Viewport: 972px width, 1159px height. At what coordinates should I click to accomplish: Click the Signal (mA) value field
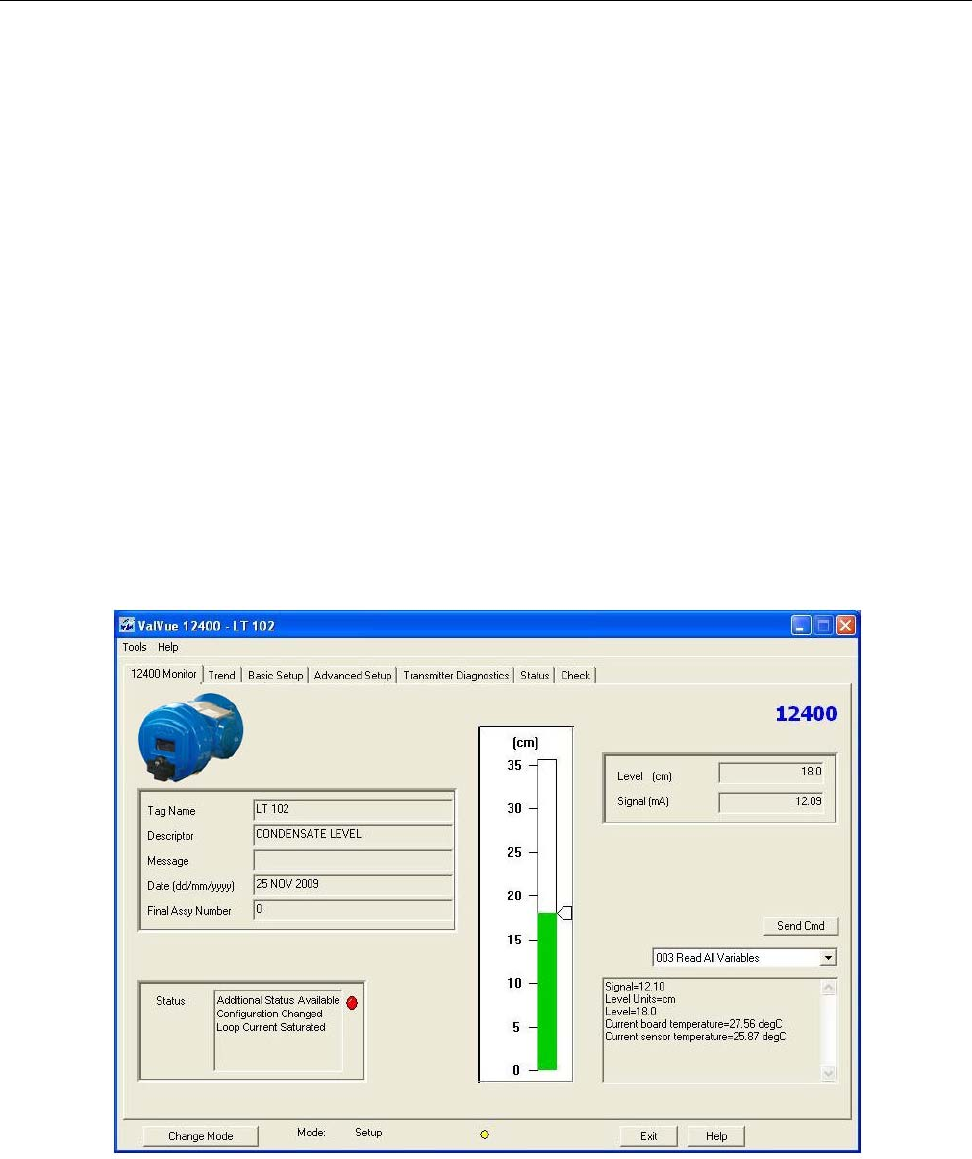(771, 802)
